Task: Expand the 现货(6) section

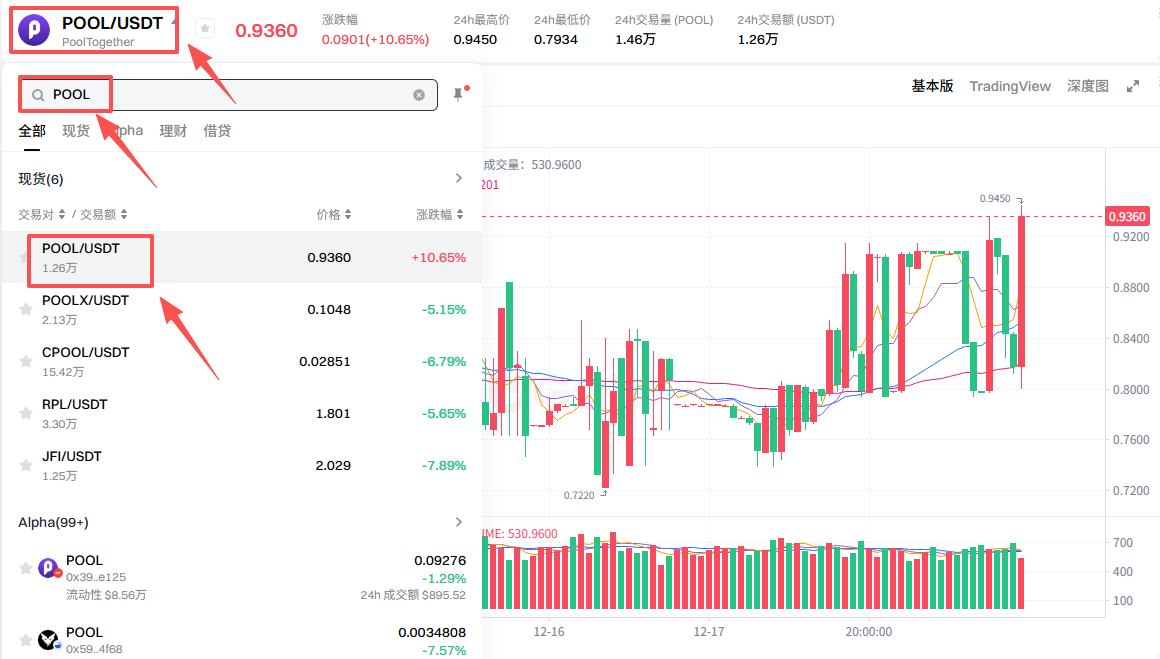Action: pyautogui.click(x=458, y=178)
